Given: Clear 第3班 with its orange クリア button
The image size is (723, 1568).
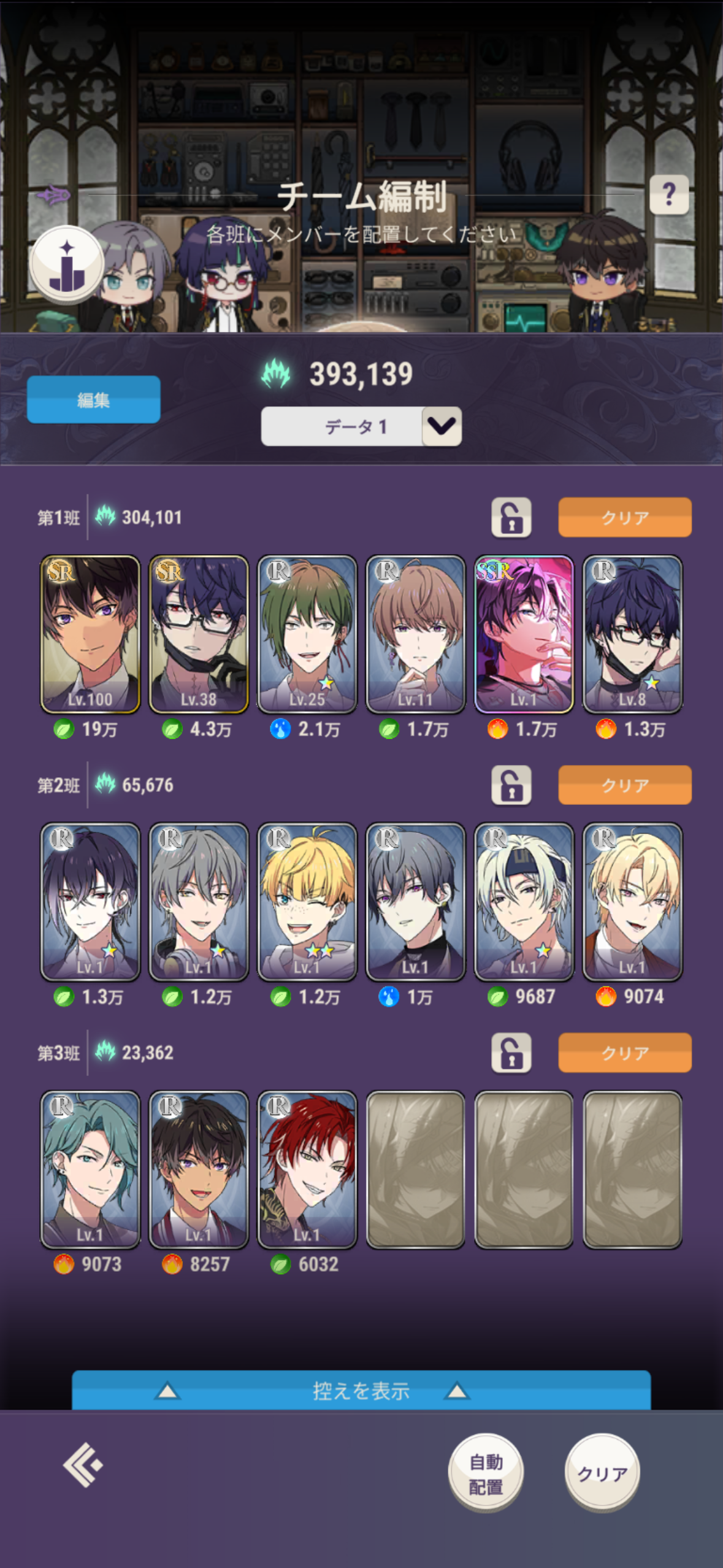Looking at the screenshot, I should pos(625,1053).
